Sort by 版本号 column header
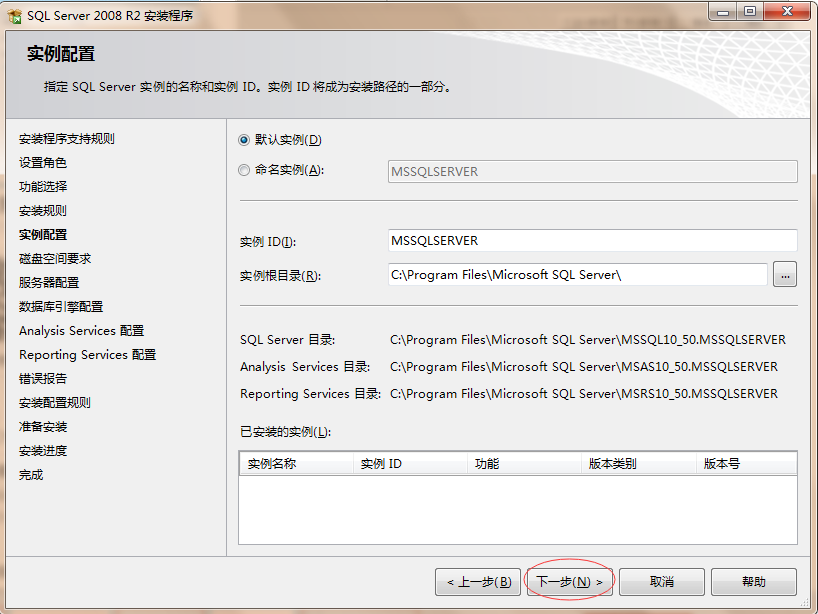The height and width of the screenshot is (614, 818). [x=747, y=464]
